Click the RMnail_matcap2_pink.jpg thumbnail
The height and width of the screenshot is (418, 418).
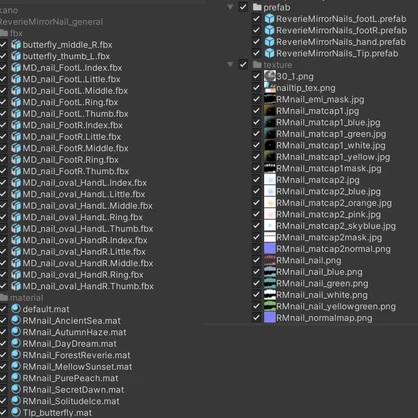coord(270,214)
